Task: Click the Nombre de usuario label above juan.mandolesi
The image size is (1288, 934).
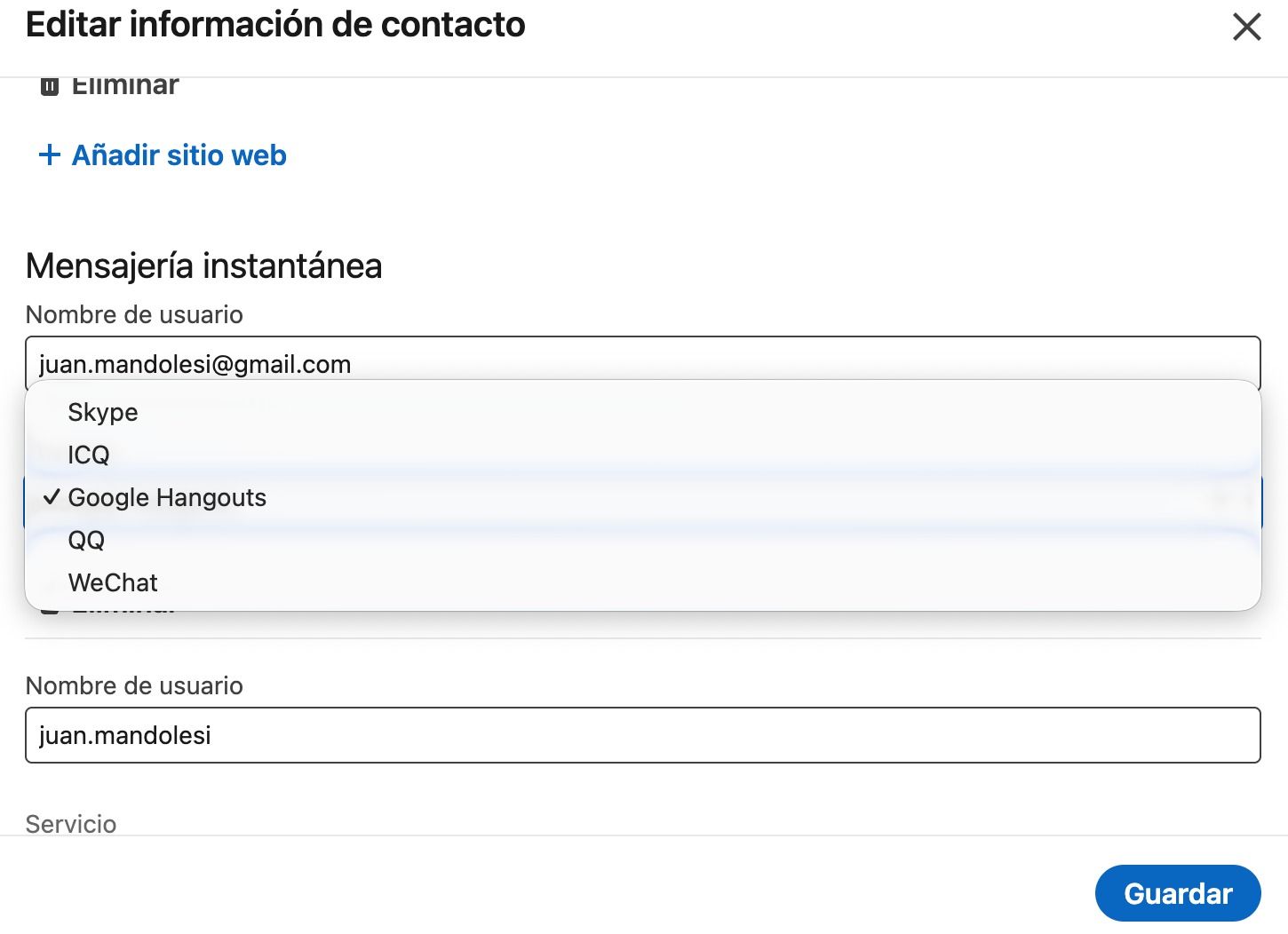Action: tap(134, 685)
